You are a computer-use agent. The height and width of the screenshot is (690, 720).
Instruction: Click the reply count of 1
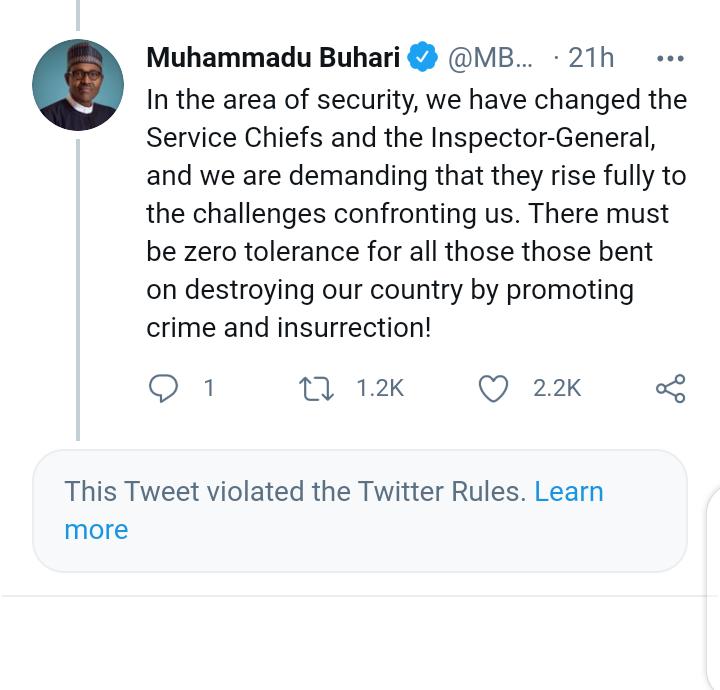click(209, 388)
